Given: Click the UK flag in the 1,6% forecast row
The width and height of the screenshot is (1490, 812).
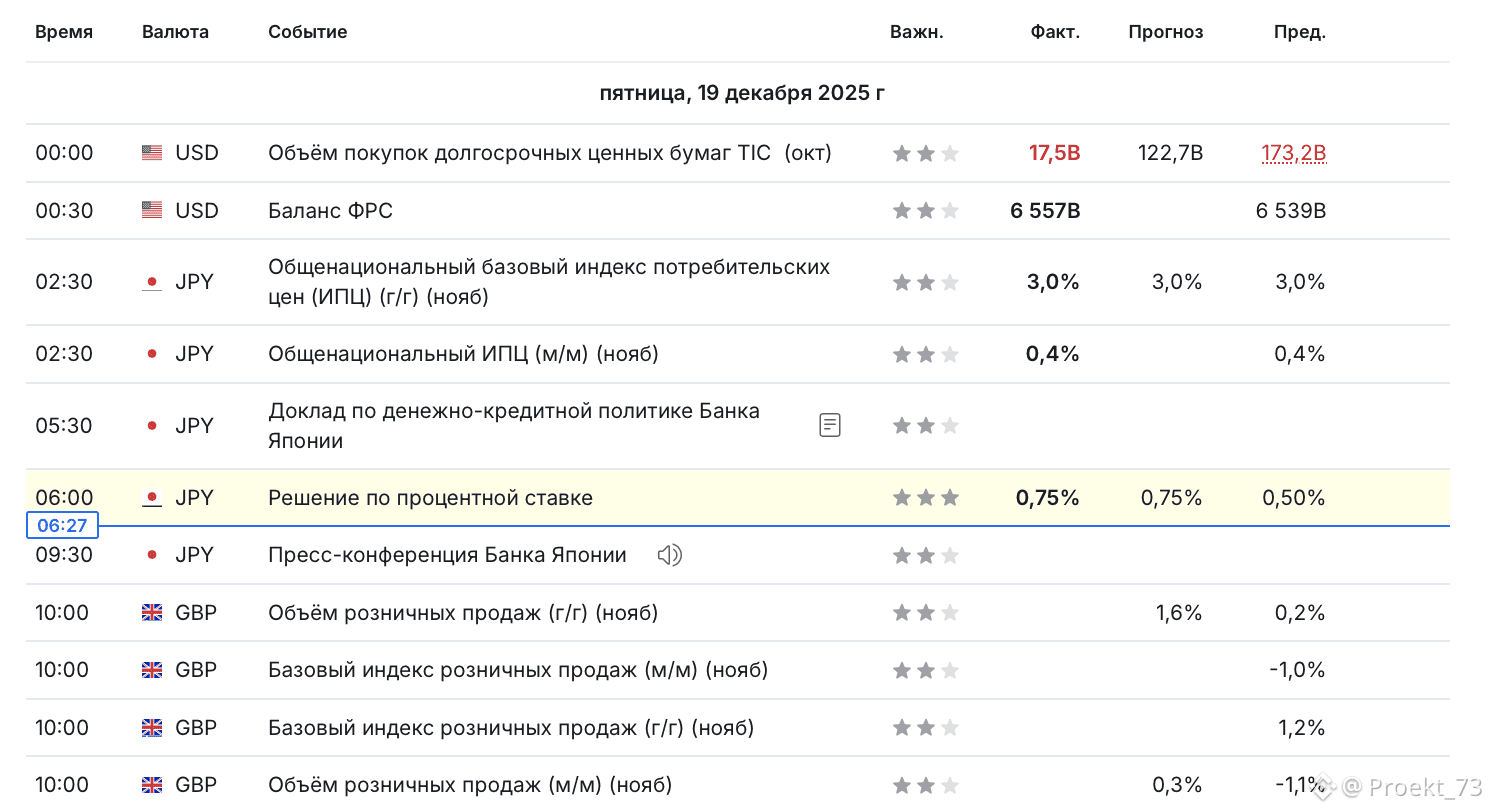Looking at the screenshot, I should pos(152,612).
